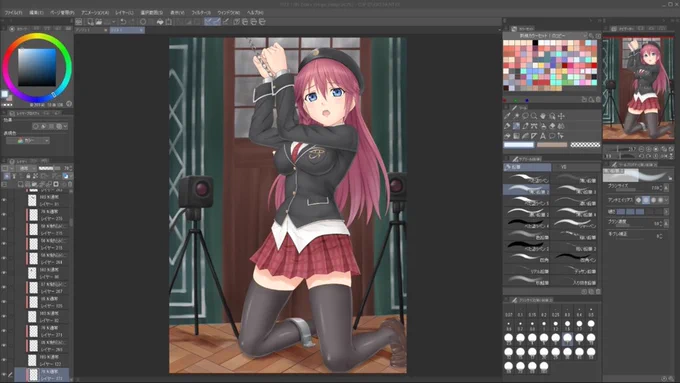Click navigator zoom in icon

point(648,149)
